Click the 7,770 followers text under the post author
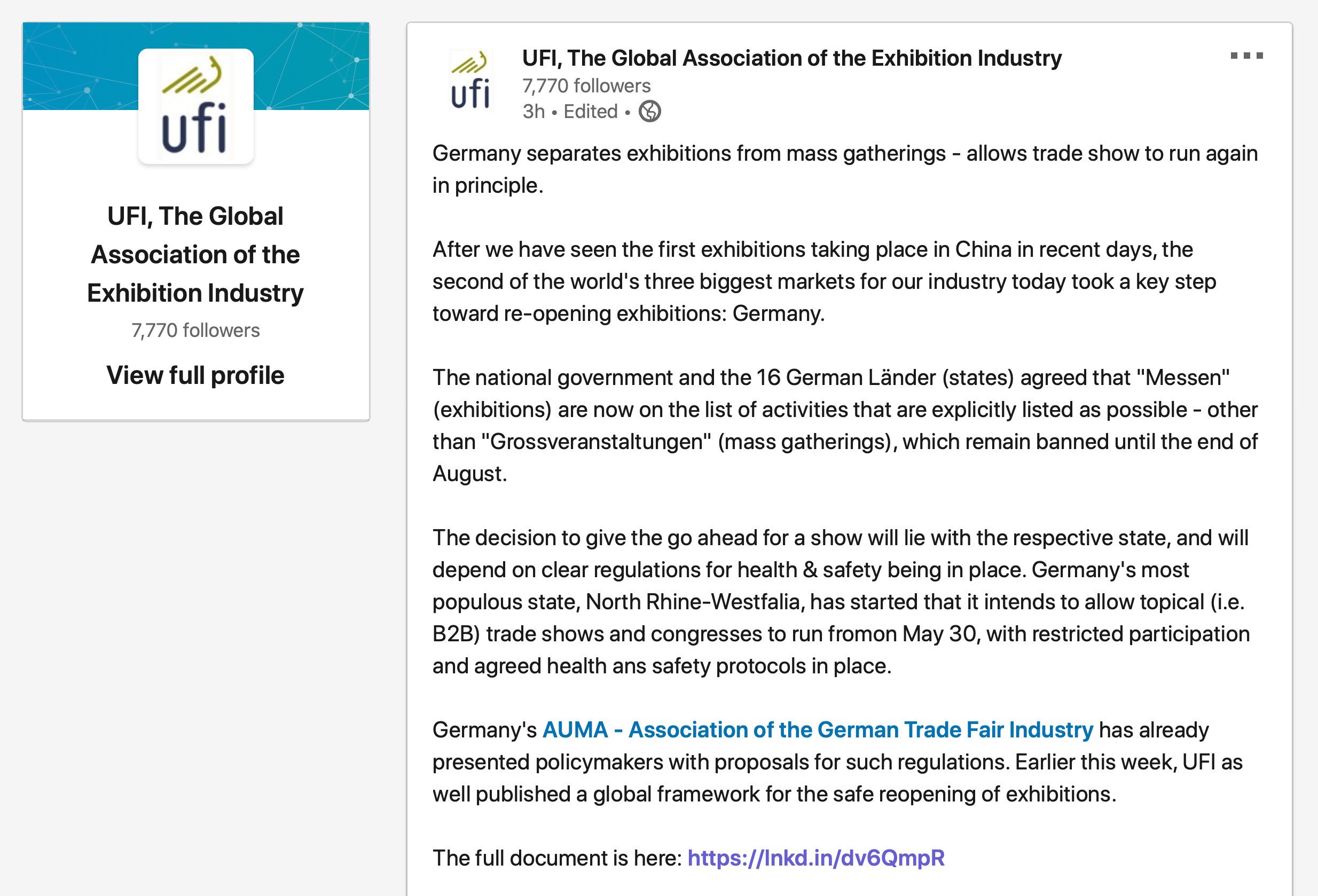 point(586,85)
